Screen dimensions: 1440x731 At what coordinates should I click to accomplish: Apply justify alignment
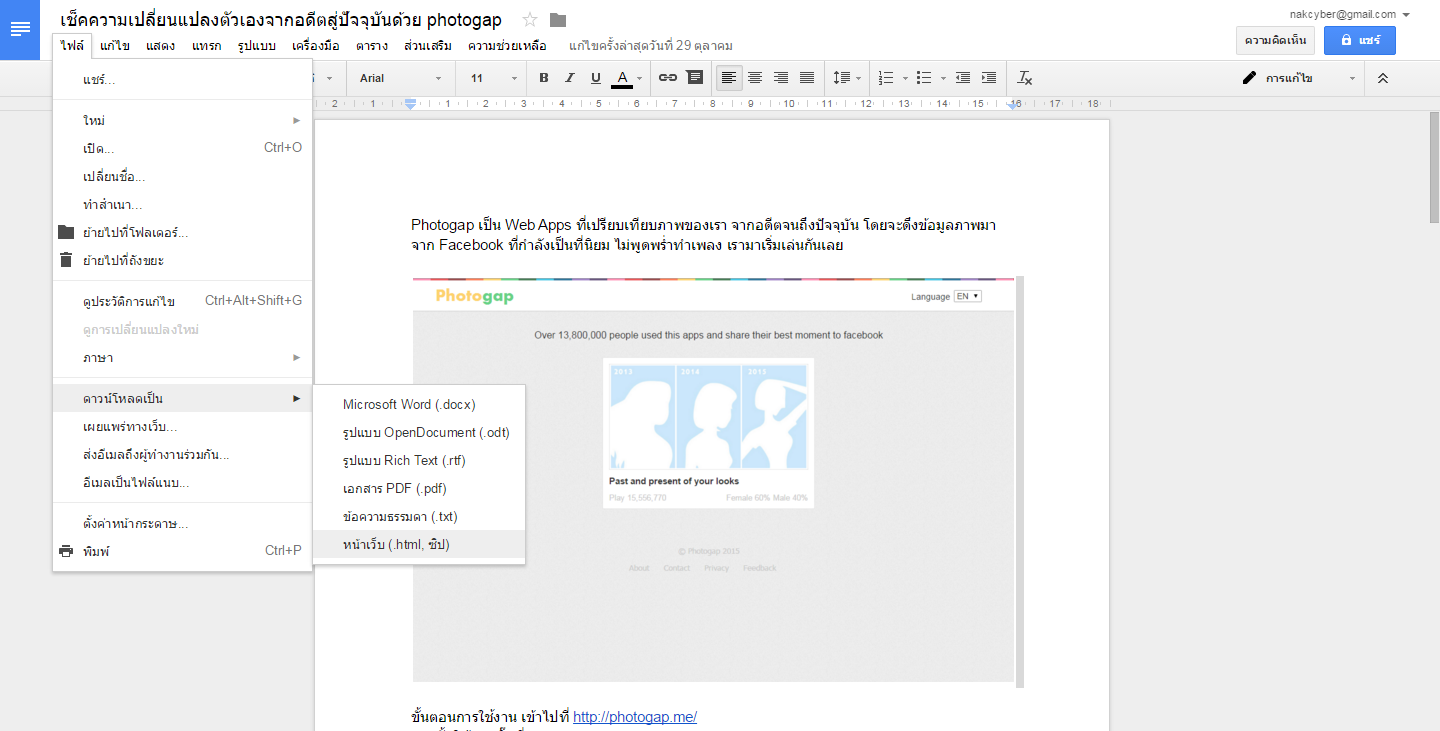pos(807,78)
